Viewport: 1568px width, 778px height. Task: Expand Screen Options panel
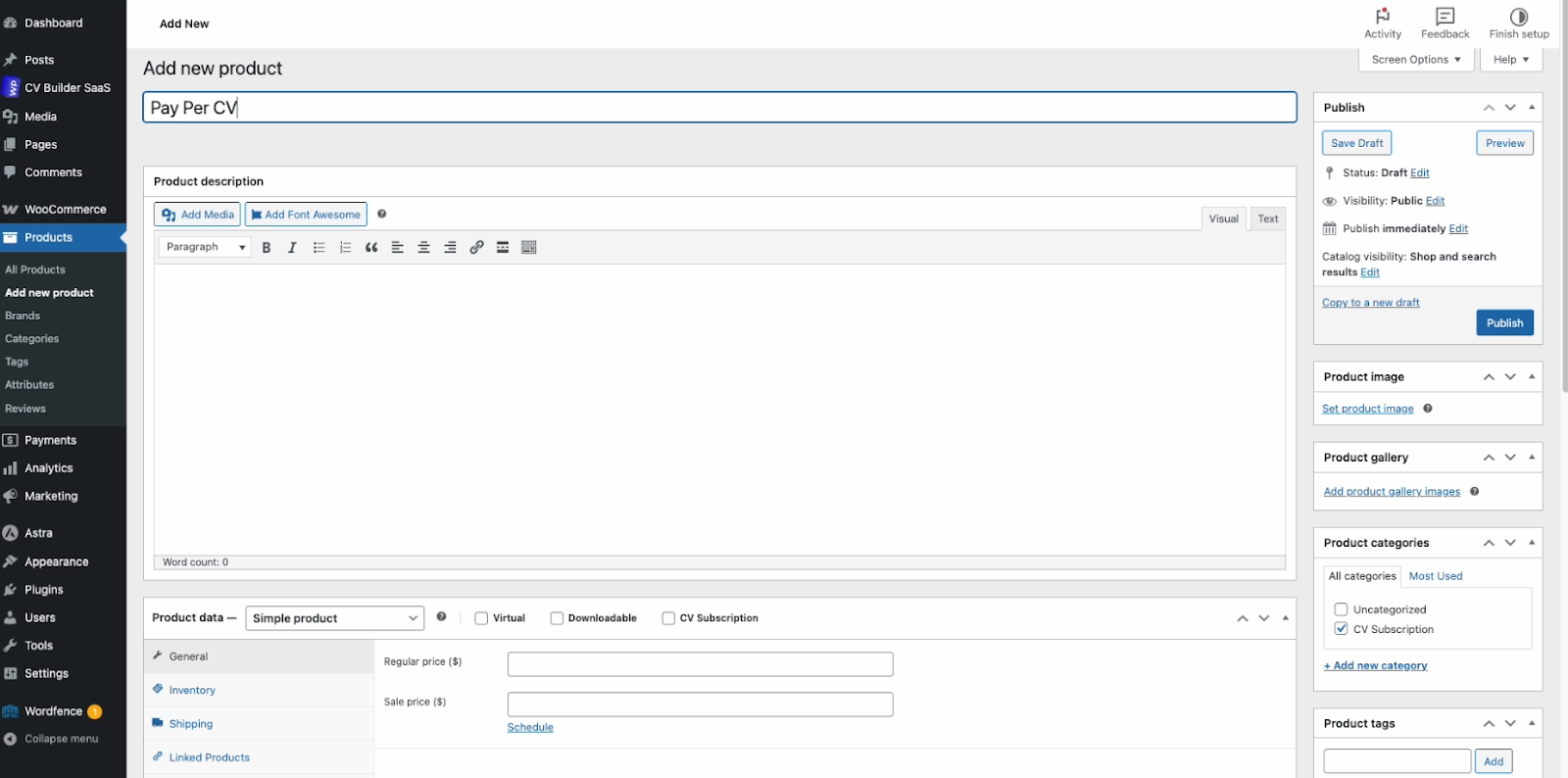point(1416,60)
